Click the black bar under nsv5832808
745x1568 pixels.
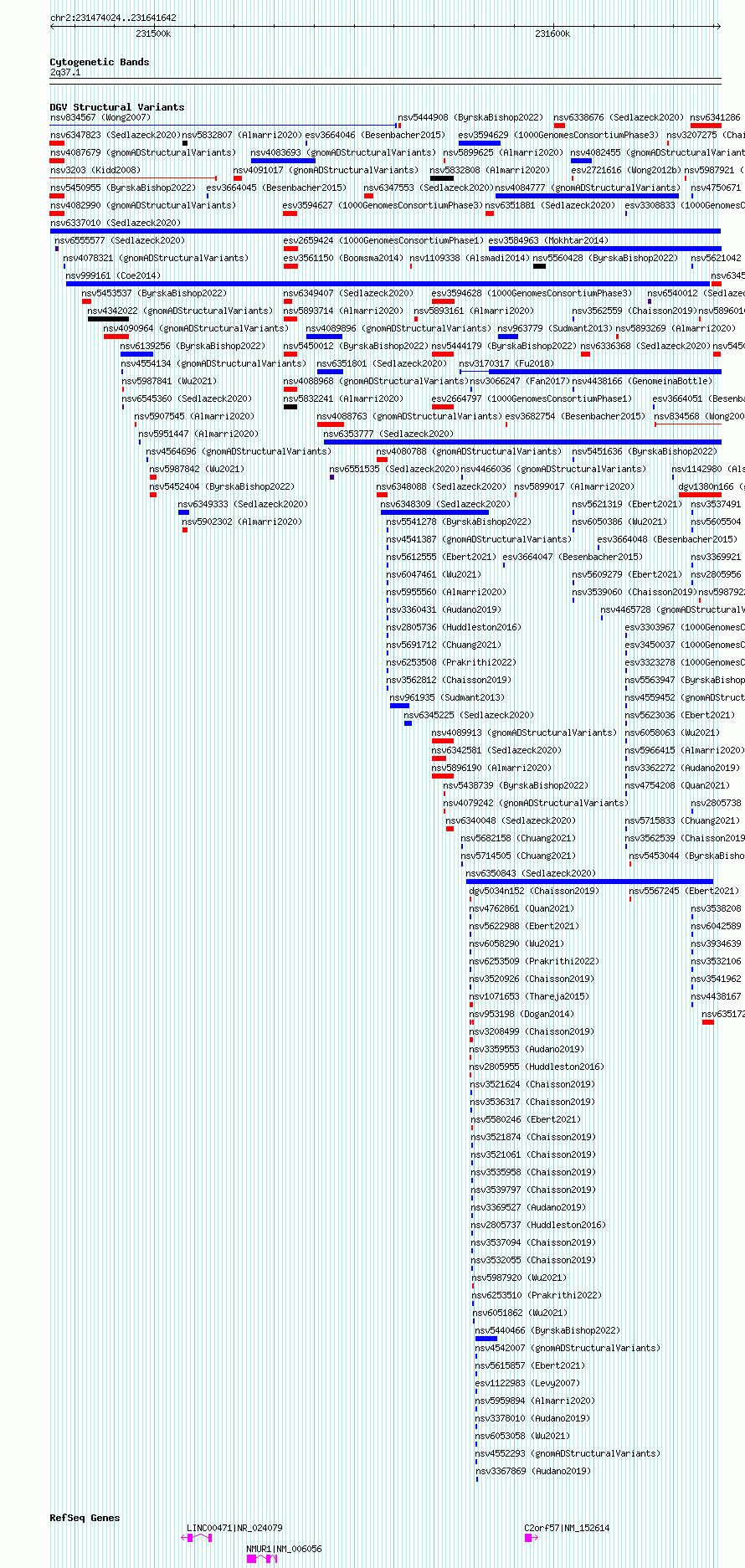442,178
